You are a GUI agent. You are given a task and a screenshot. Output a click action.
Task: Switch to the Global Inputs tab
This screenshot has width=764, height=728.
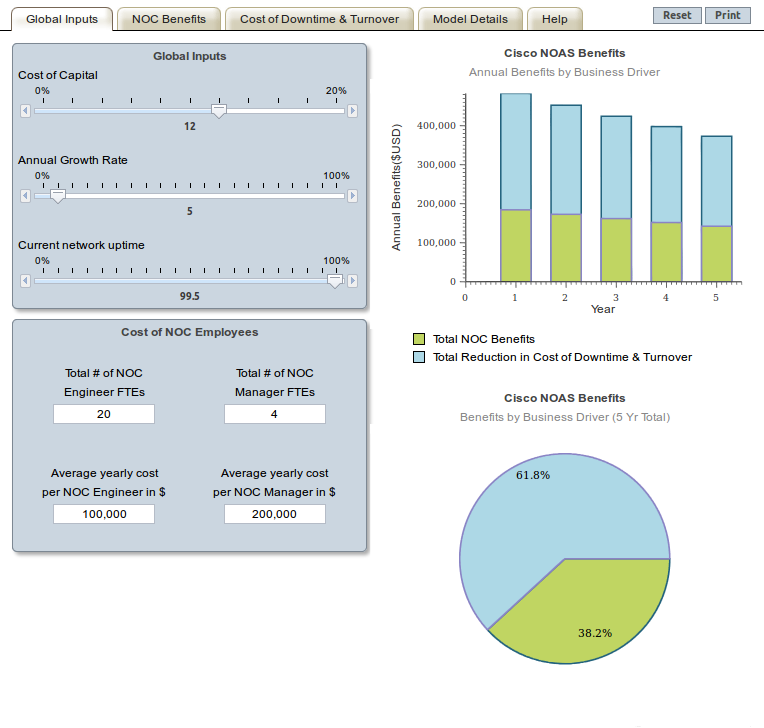click(x=62, y=19)
